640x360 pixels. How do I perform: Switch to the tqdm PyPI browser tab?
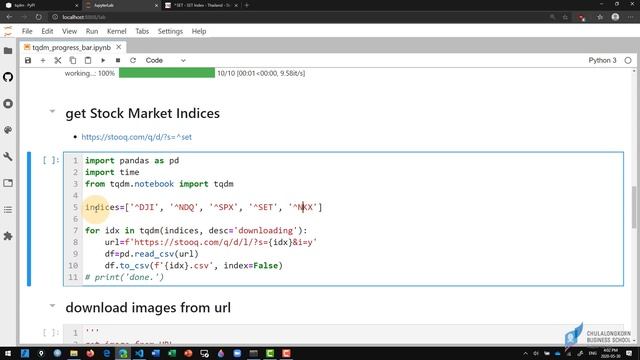coord(41,5)
